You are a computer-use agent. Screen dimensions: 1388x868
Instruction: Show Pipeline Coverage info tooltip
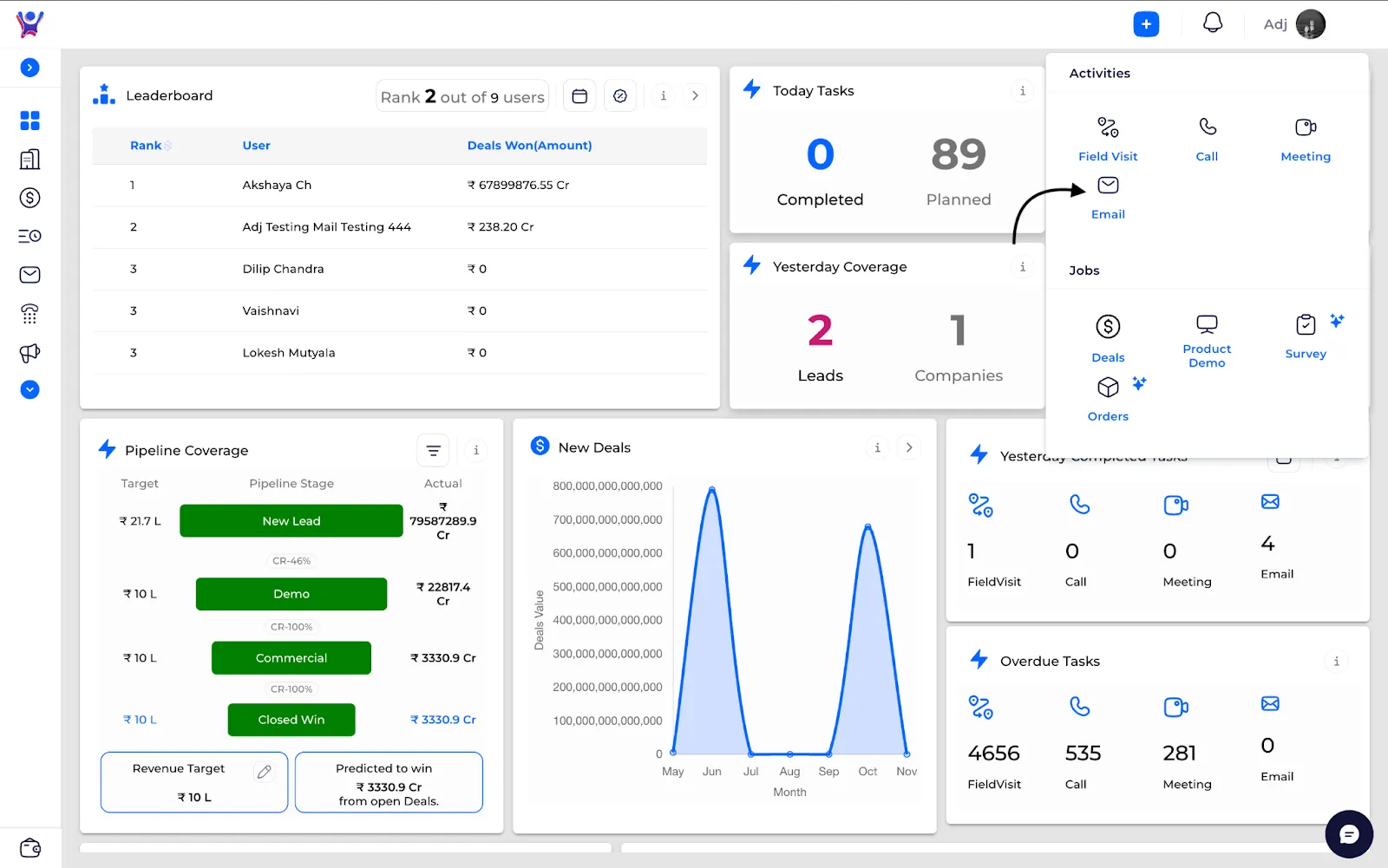pos(475,451)
